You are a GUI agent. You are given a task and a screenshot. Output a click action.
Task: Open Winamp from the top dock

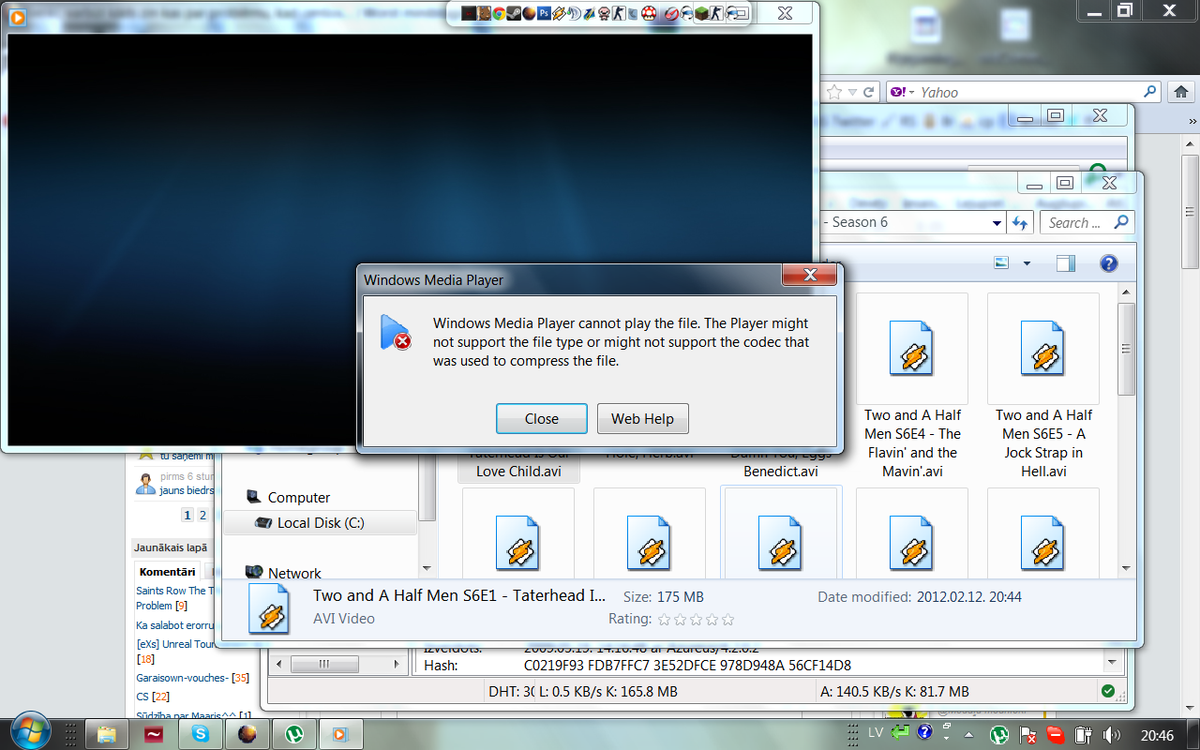click(x=559, y=13)
